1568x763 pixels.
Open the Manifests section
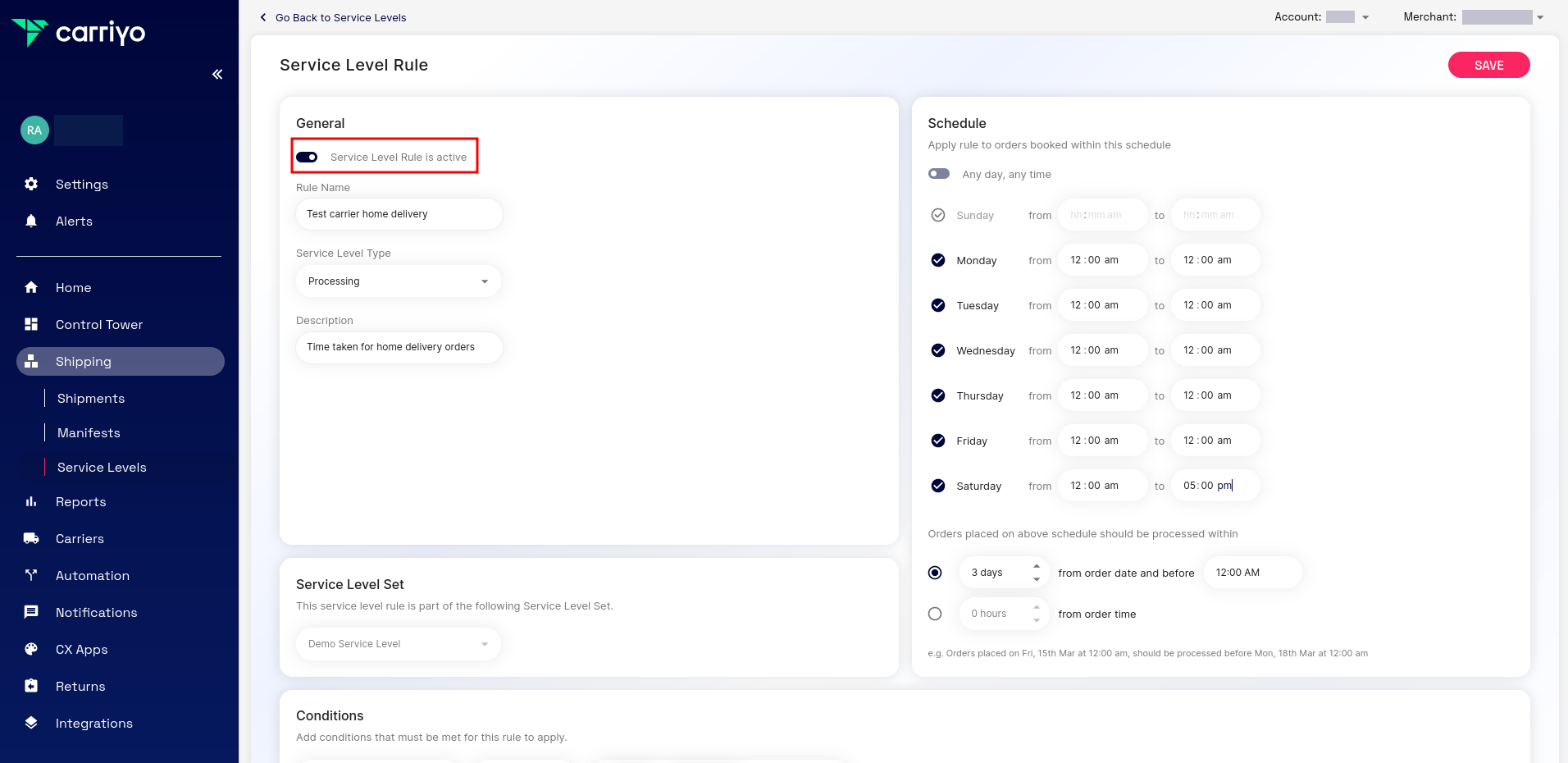(88, 432)
